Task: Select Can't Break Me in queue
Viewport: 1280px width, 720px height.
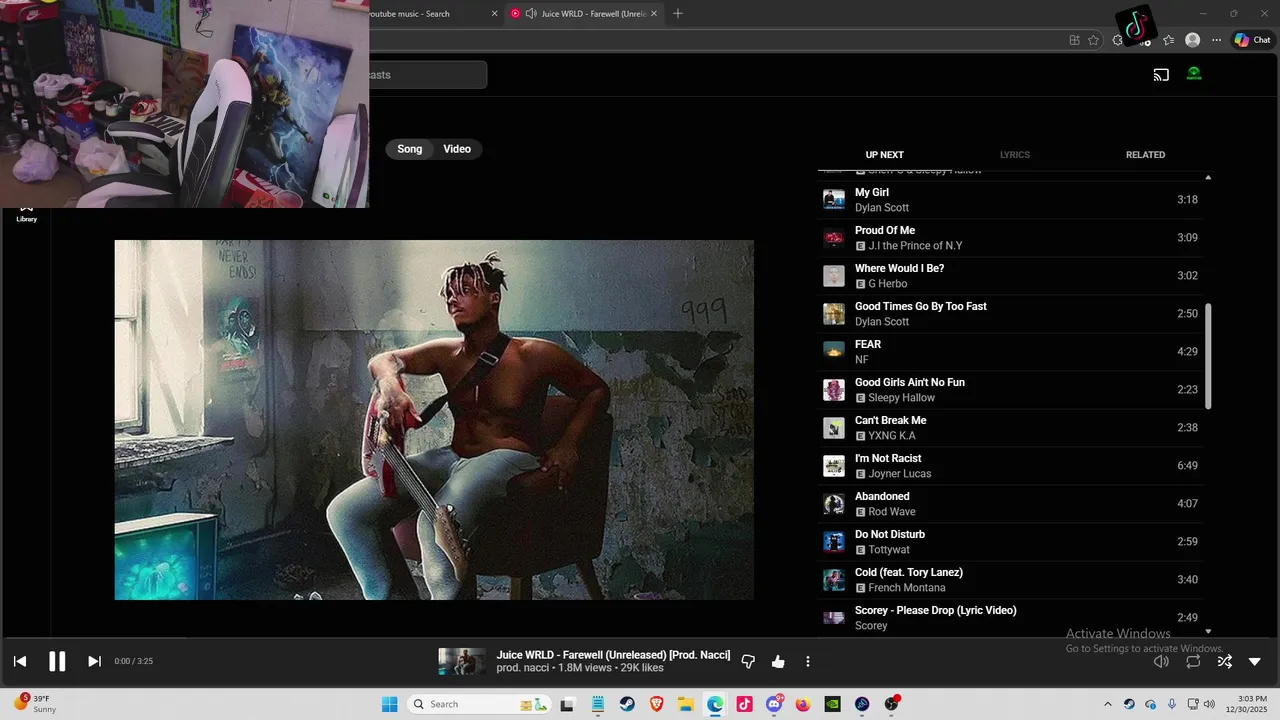Action: [1011, 428]
